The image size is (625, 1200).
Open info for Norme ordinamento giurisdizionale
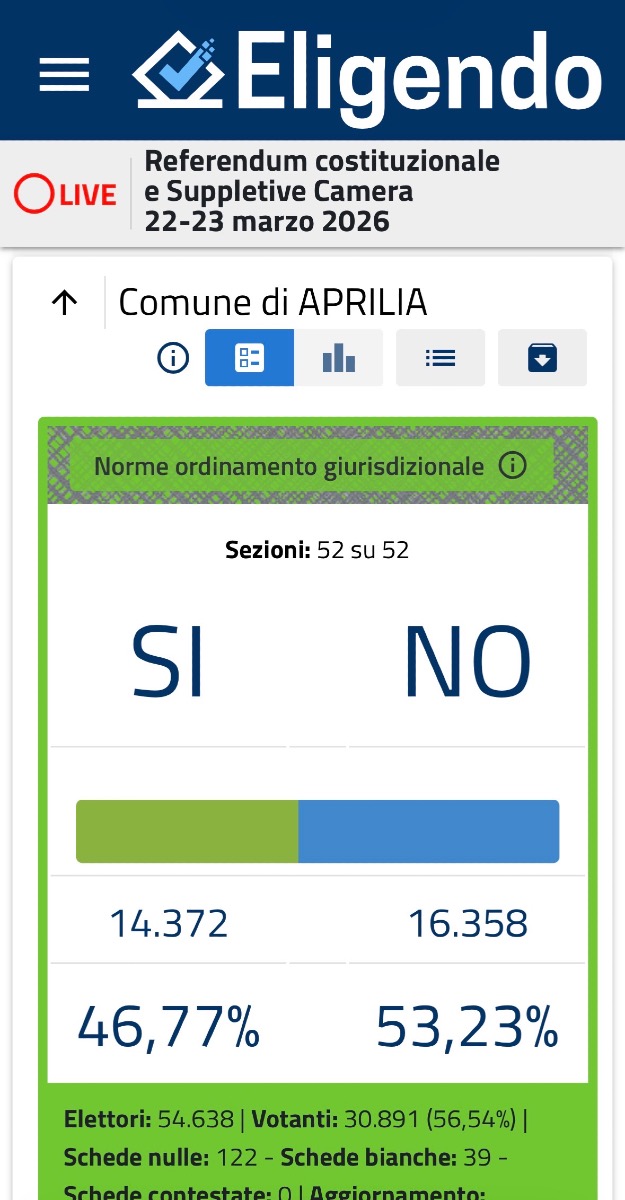point(512,466)
